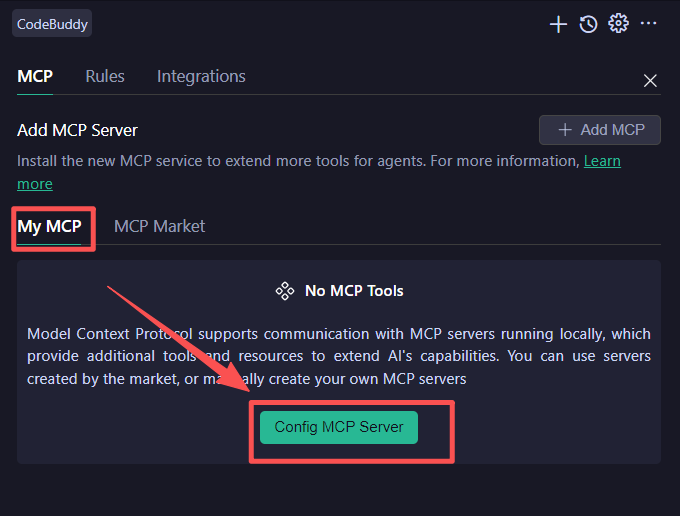Click the Add MCP Server section title

(x=77, y=130)
